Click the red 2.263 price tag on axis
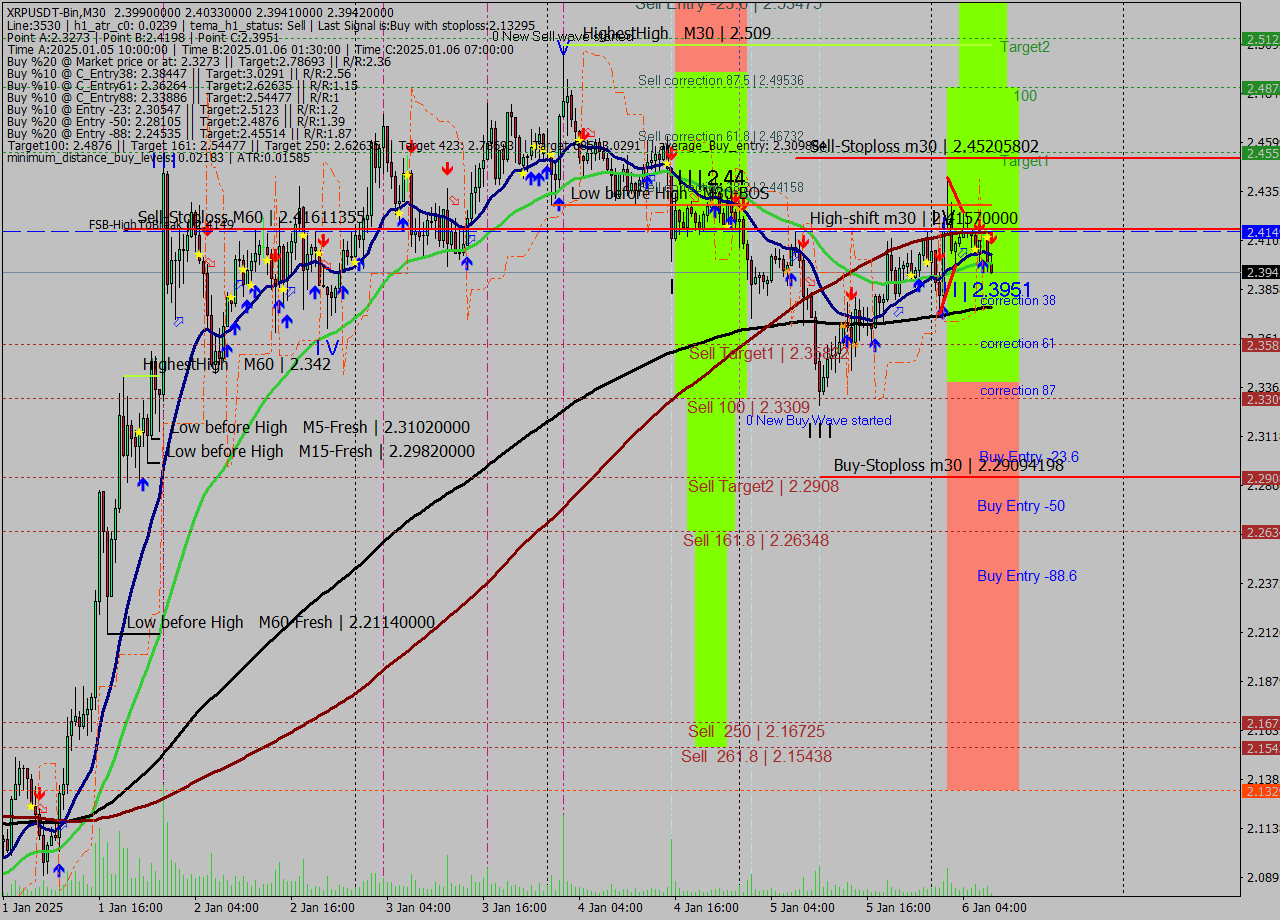 [x=1260, y=532]
